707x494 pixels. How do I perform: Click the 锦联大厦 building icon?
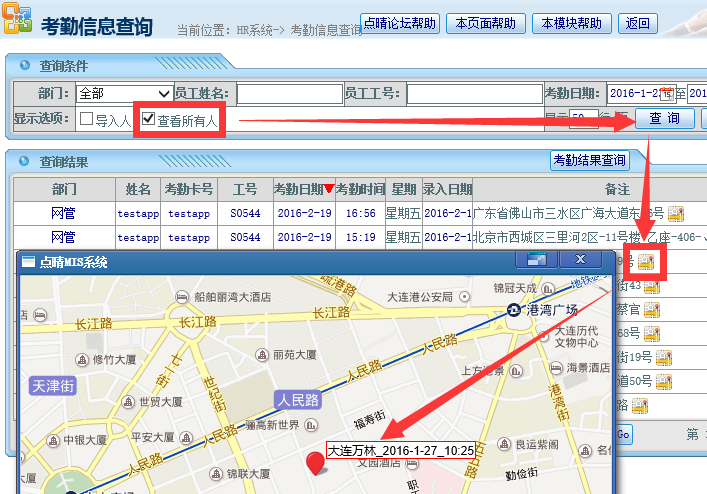[x=216, y=474]
